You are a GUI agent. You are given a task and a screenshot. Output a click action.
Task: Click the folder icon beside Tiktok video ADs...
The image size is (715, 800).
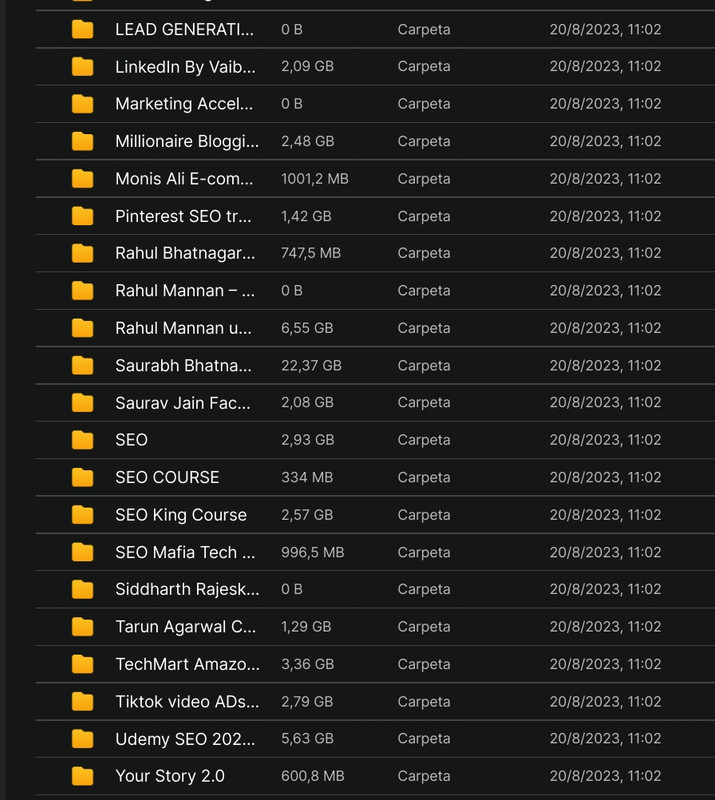tap(82, 702)
